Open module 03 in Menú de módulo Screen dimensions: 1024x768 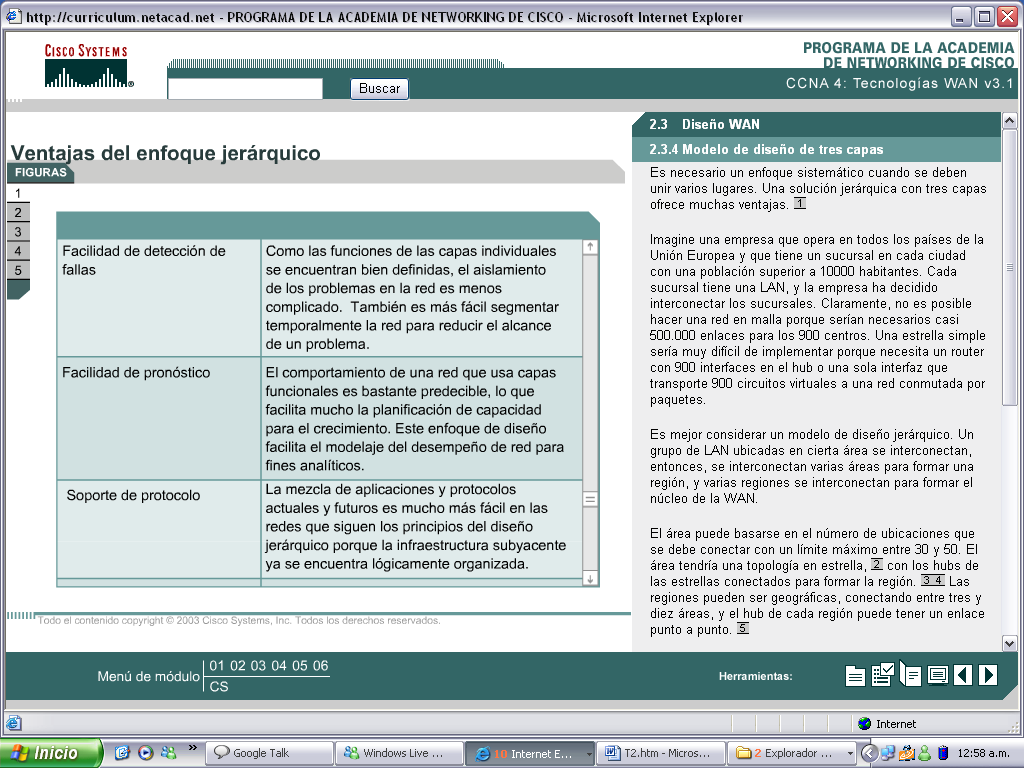[x=259, y=665]
